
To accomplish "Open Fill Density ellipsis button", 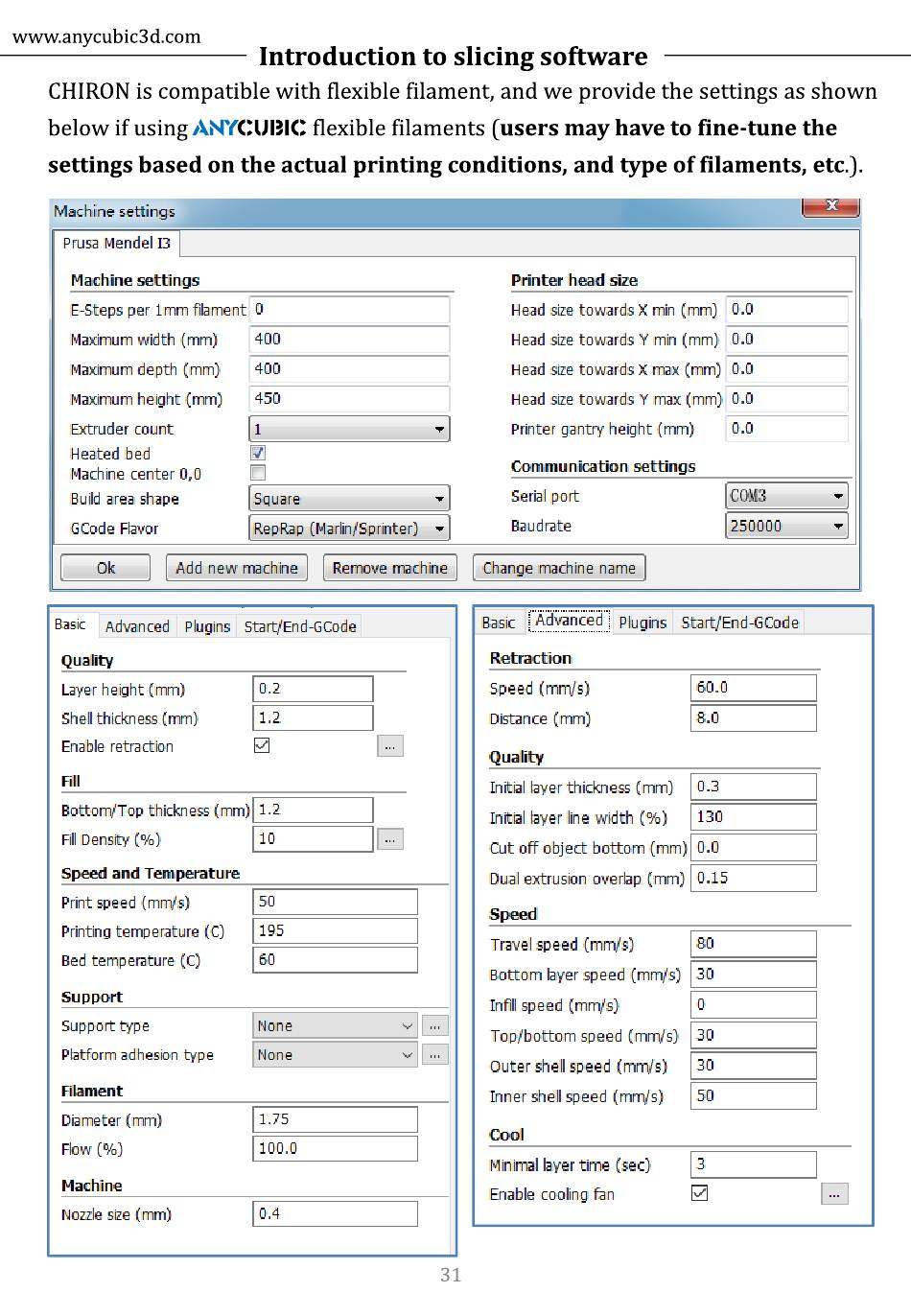I will [390, 839].
